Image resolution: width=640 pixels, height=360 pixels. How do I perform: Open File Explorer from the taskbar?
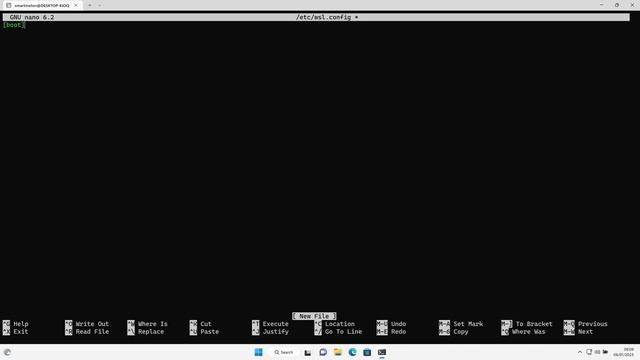click(x=338, y=352)
